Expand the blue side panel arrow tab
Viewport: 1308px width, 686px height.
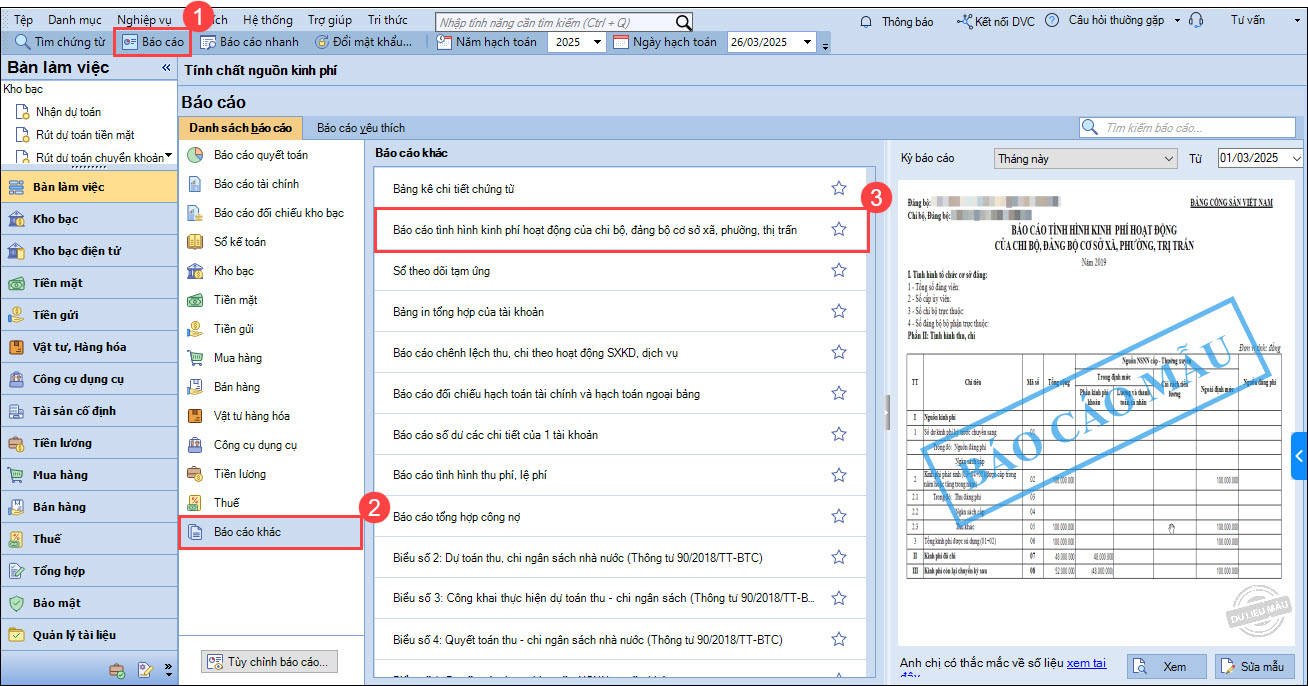pyautogui.click(x=1299, y=457)
